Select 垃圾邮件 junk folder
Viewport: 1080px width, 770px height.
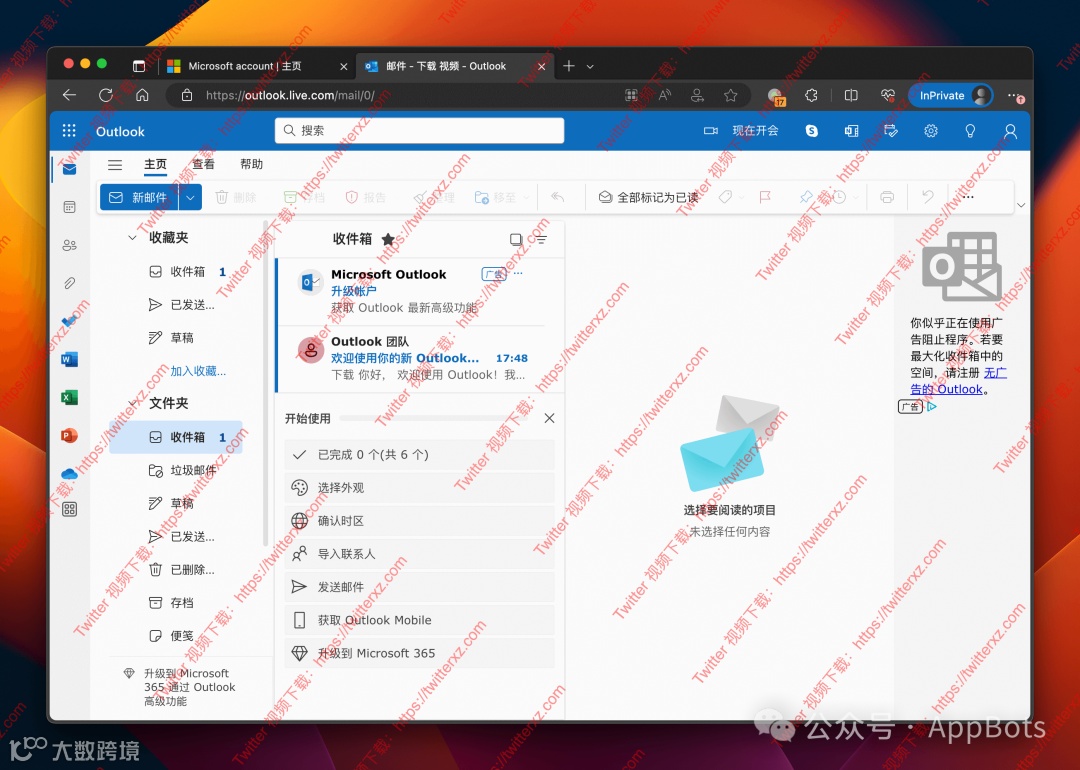pyautogui.click(x=176, y=470)
